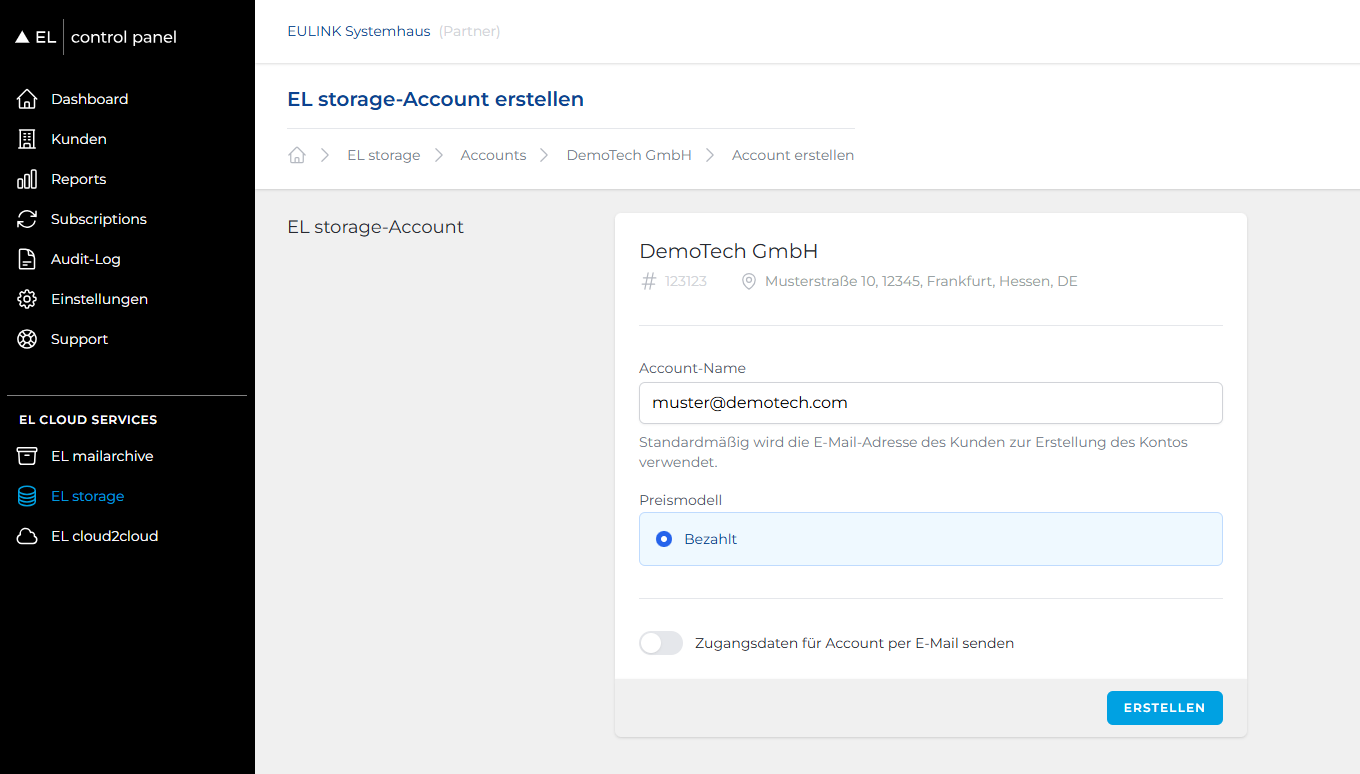1360x774 pixels.
Task: Open the Audit-Log menu item
Action: point(85,259)
